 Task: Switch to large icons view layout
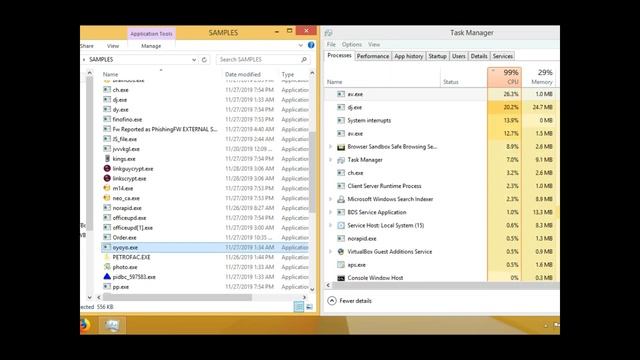309,307
